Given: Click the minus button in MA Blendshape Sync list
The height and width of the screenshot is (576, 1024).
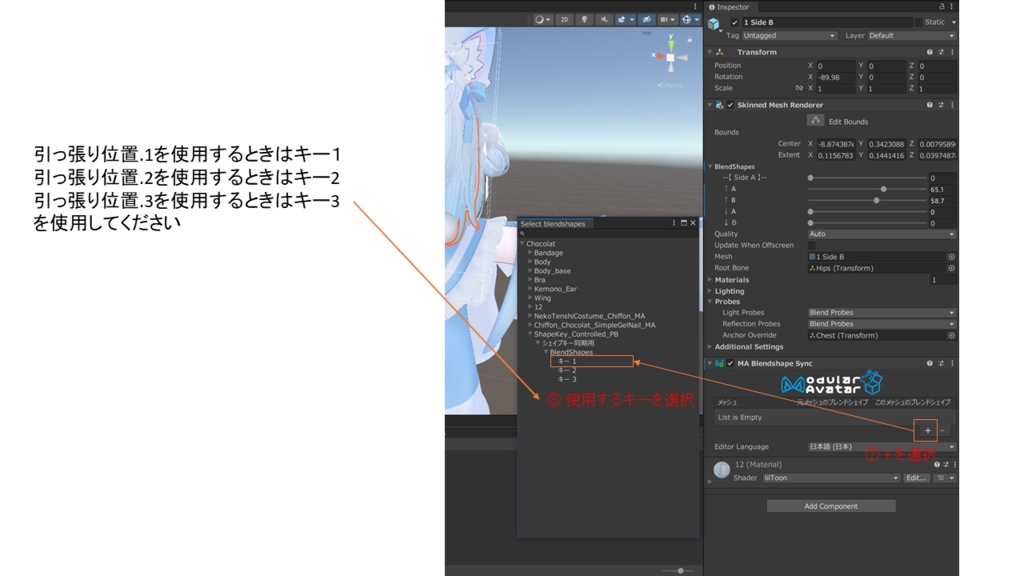Looking at the screenshot, I should [x=942, y=430].
